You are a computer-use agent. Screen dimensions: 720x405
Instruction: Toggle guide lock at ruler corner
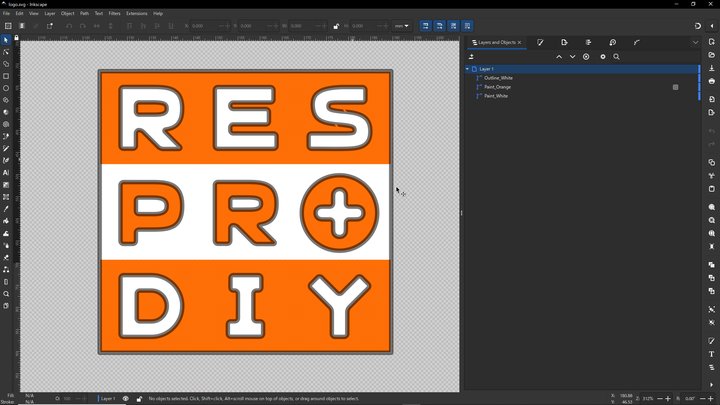point(17,38)
